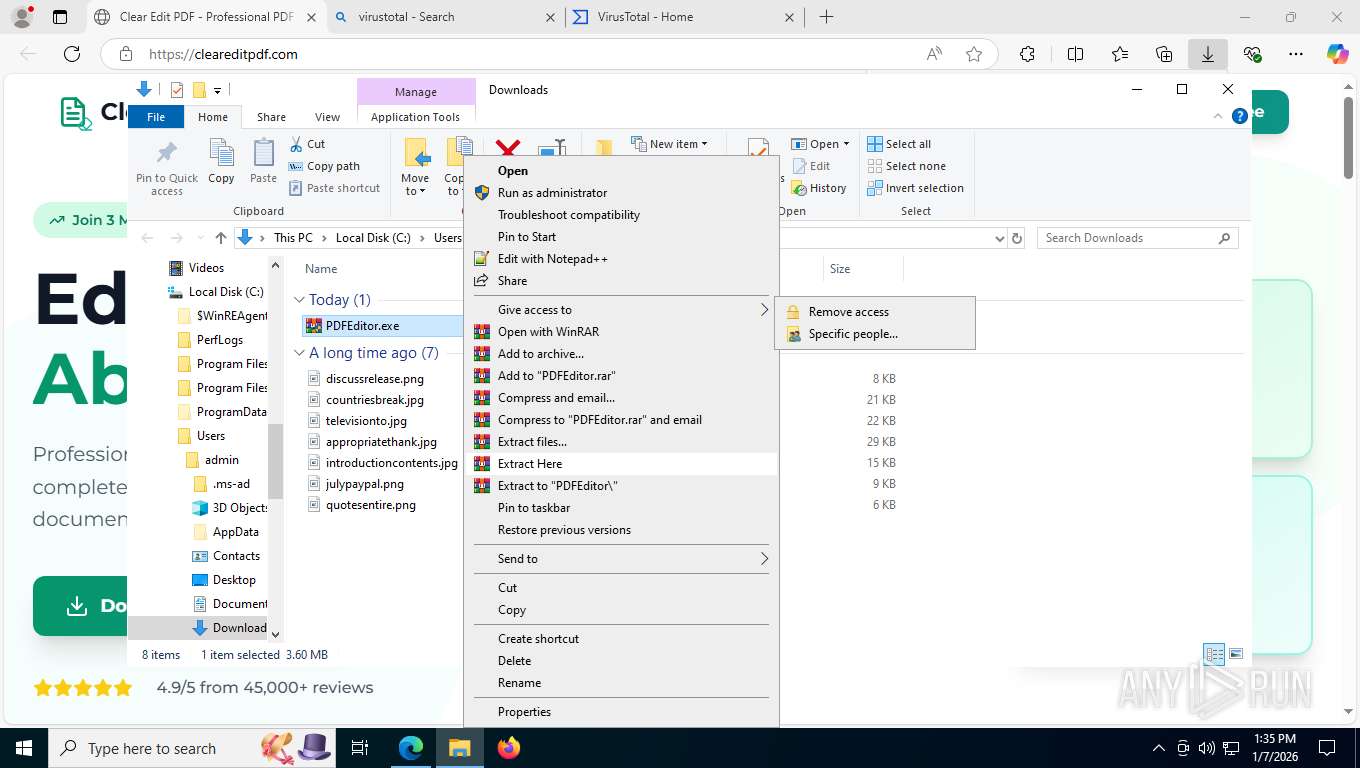The height and width of the screenshot is (768, 1360).
Task: Click Select none in ribbon
Action: 906,166
